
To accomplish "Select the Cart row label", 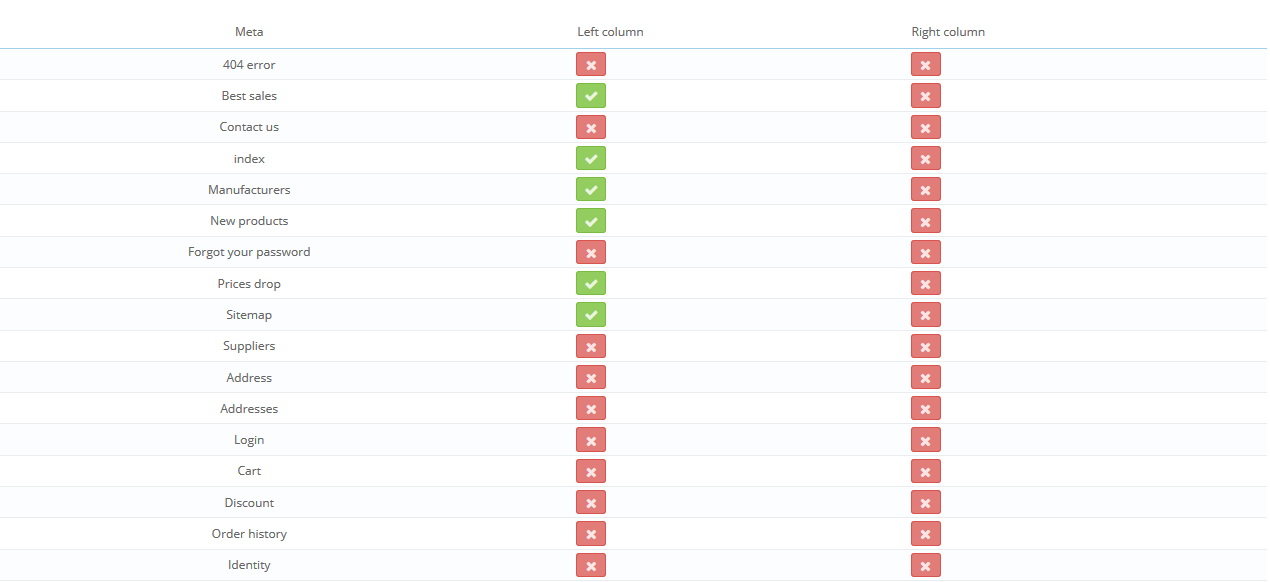I will [x=249, y=471].
